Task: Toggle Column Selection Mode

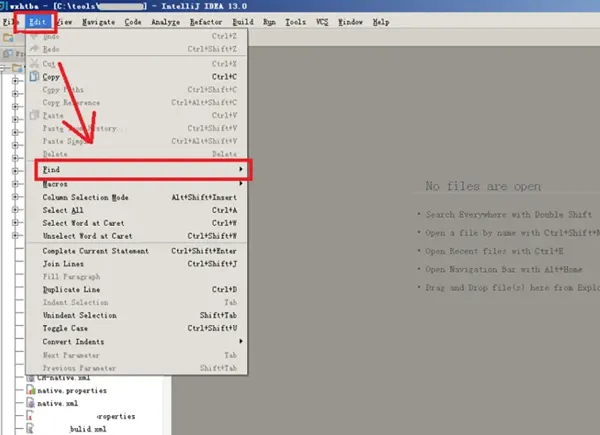Action: (x=137, y=197)
